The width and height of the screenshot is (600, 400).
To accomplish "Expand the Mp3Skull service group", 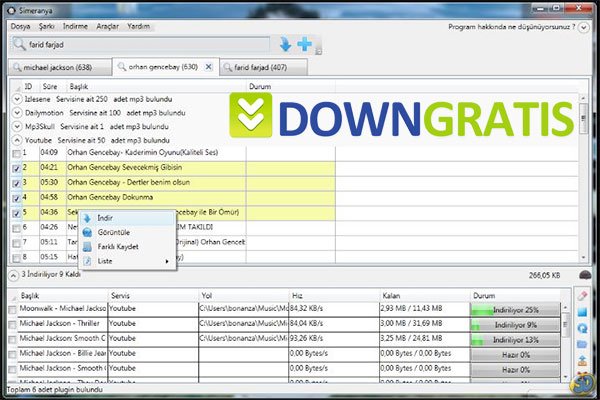I will (17, 126).
